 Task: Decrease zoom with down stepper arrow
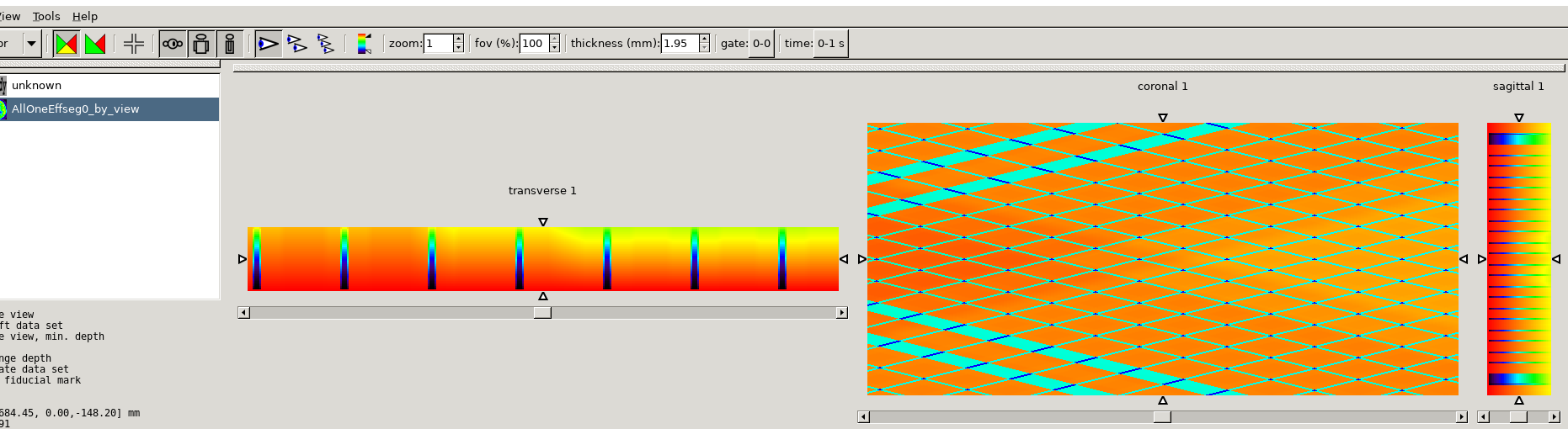click(x=458, y=49)
